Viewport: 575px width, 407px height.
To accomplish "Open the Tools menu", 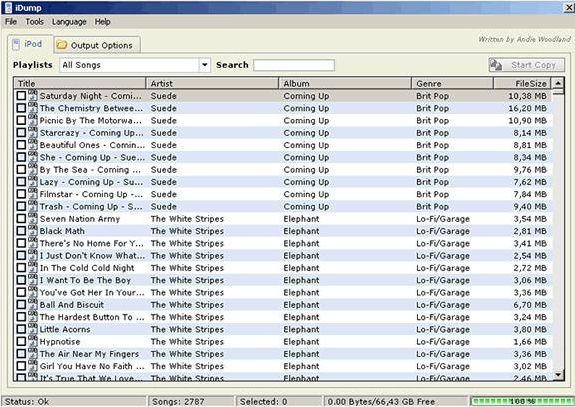I will coord(34,22).
